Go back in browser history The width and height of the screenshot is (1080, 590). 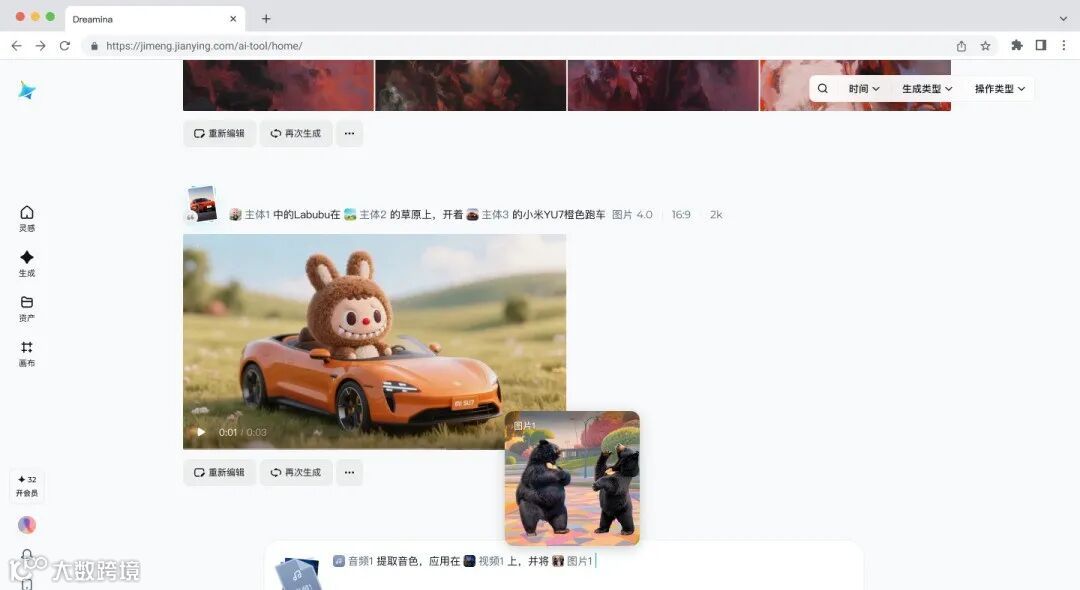[17, 45]
